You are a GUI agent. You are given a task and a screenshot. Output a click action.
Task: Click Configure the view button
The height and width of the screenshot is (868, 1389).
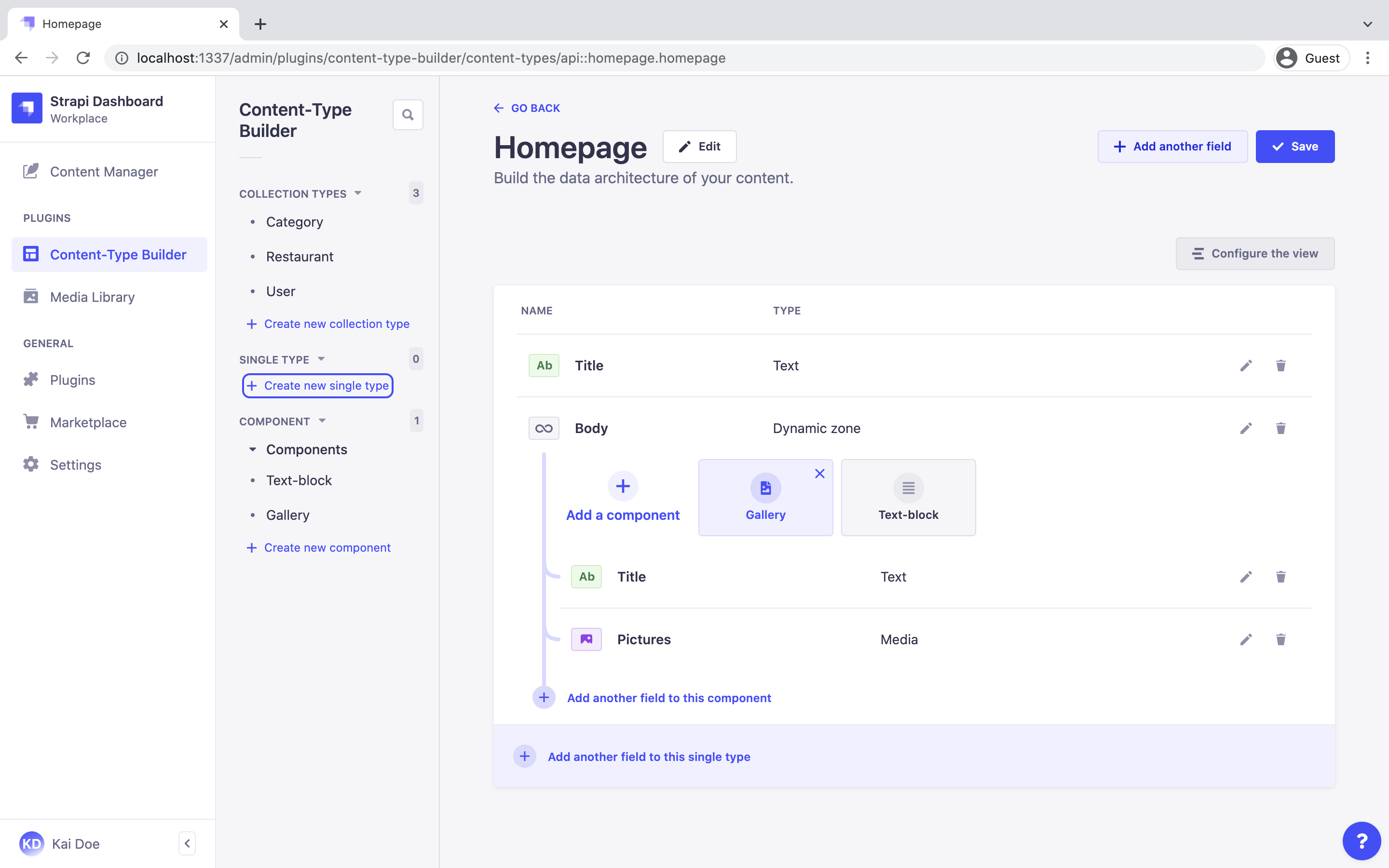[x=1255, y=253]
